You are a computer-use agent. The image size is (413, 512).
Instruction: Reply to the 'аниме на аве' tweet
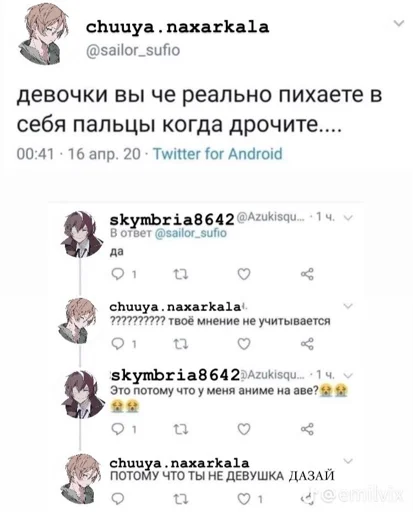117,429
